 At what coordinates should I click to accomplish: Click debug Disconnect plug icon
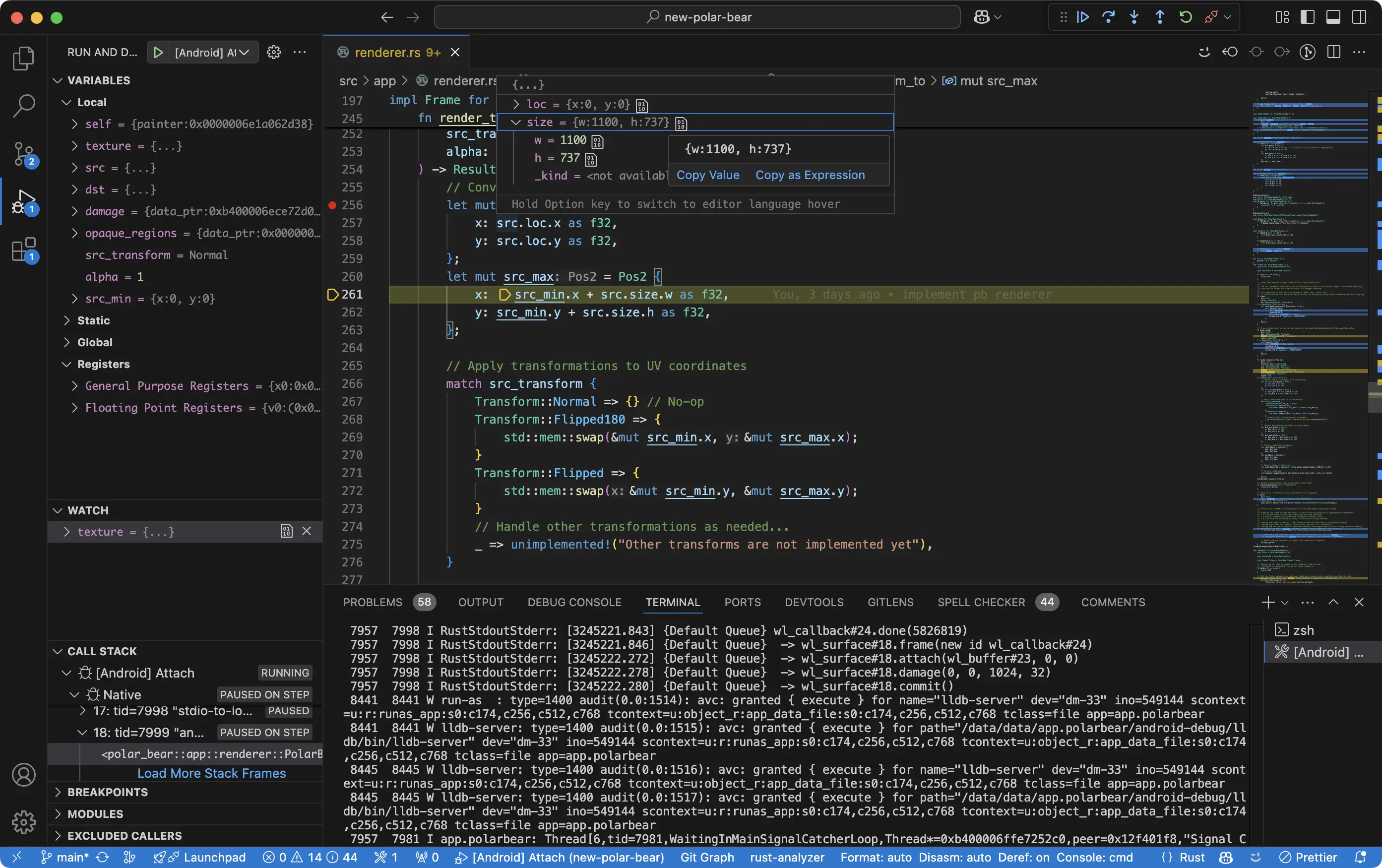[x=1211, y=17]
